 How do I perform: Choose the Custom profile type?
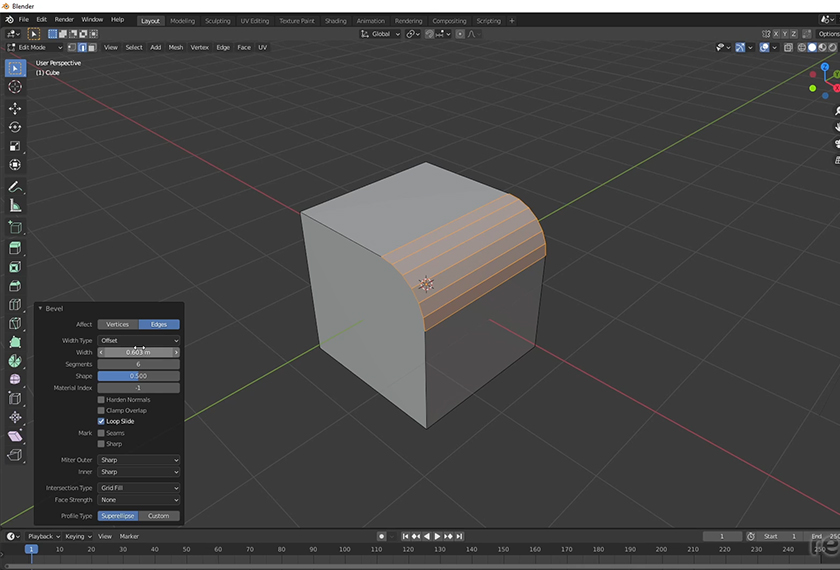pyautogui.click(x=159, y=516)
